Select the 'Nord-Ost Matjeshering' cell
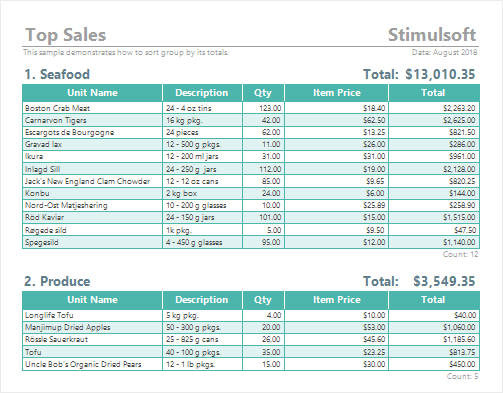Viewport: 503px width, 393px height. [x=92, y=205]
